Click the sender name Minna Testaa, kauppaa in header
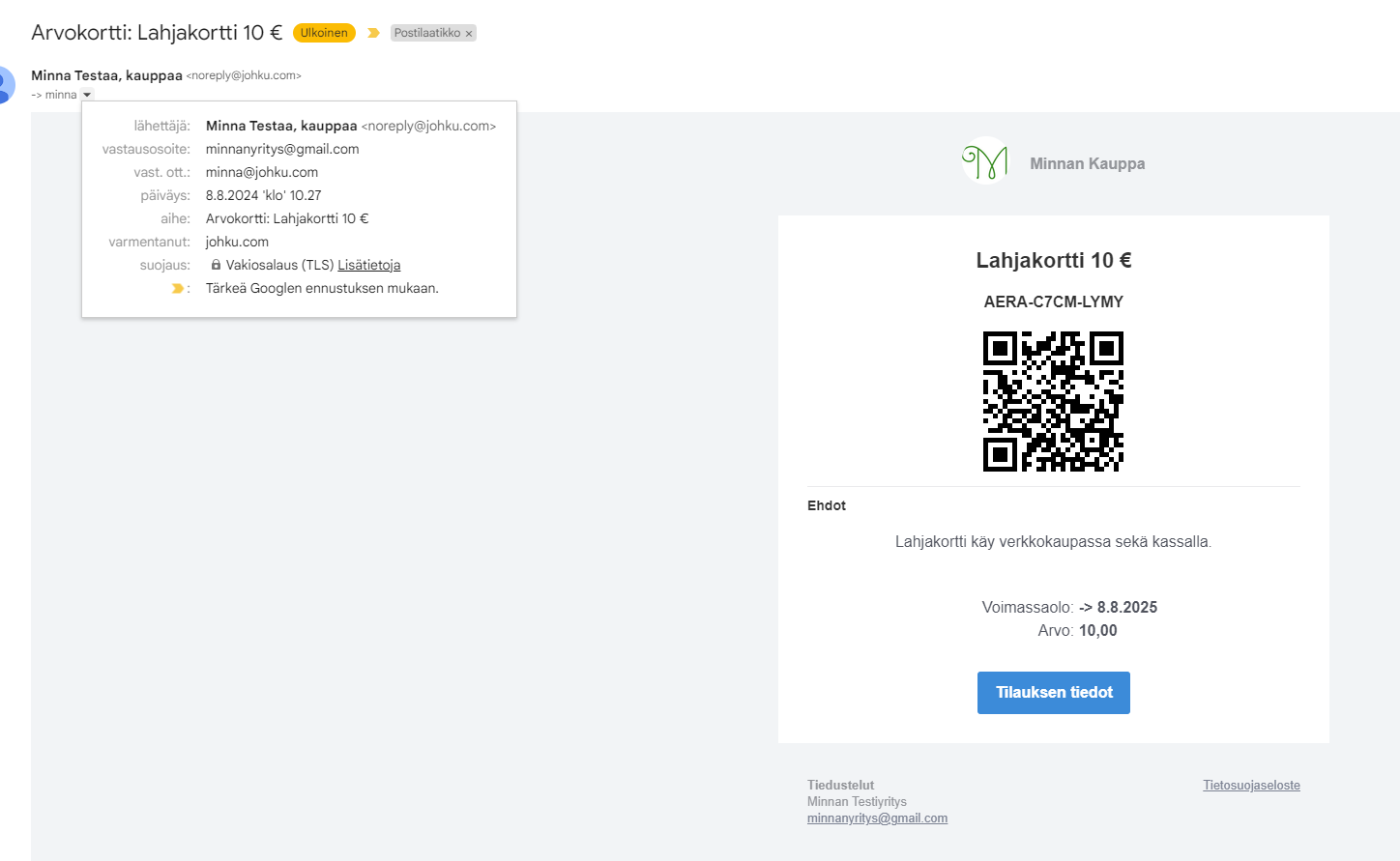Viewport: 1400px width, 861px height. coord(106,75)
